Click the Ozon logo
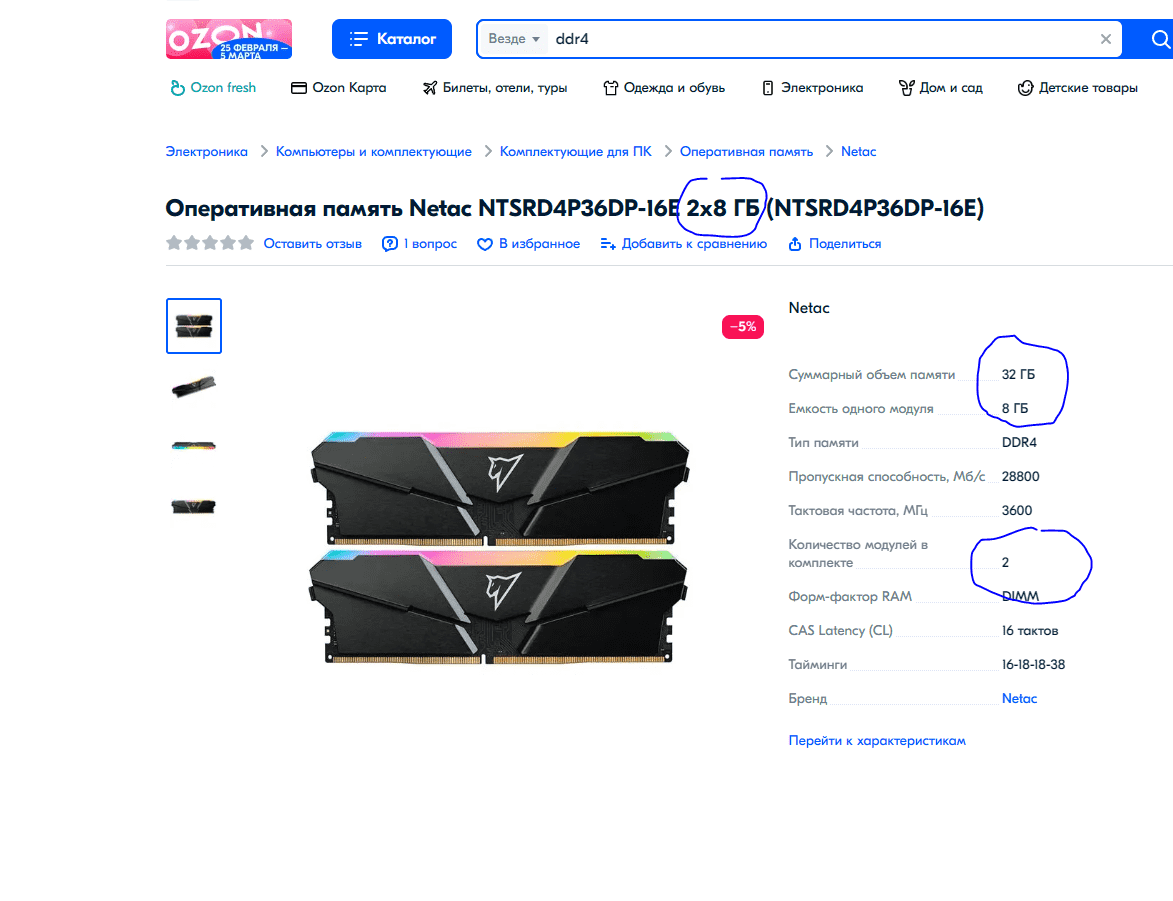Image resolution: width=1173 pixels, height=901 pixels. [229, 39]
